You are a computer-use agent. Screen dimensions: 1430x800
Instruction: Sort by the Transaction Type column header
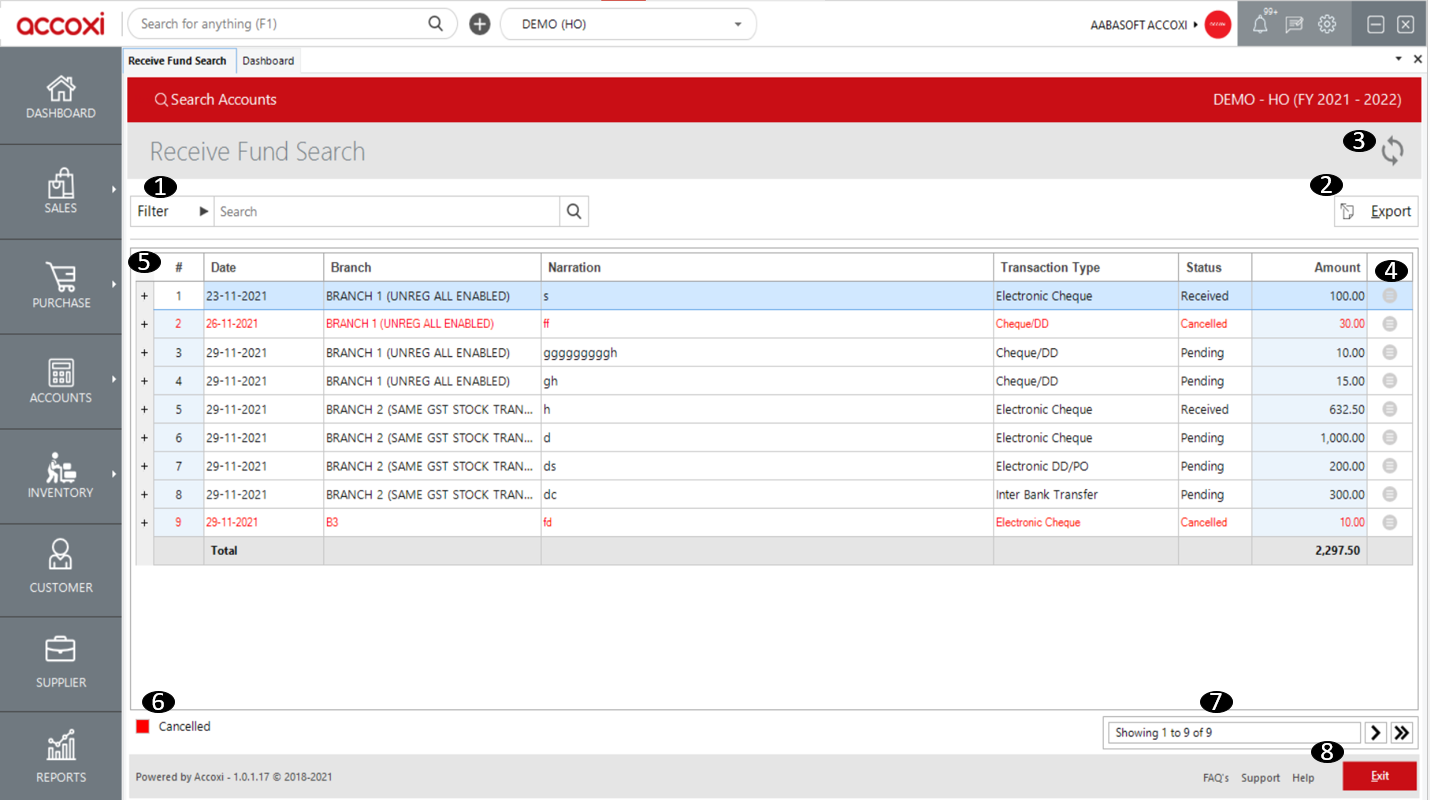tap(1086, 267)
